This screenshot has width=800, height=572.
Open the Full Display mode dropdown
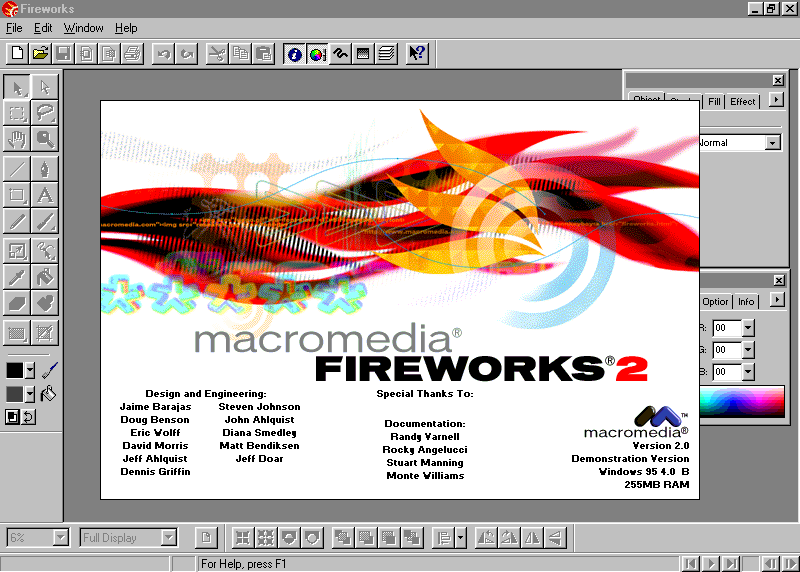pos(168,537)
